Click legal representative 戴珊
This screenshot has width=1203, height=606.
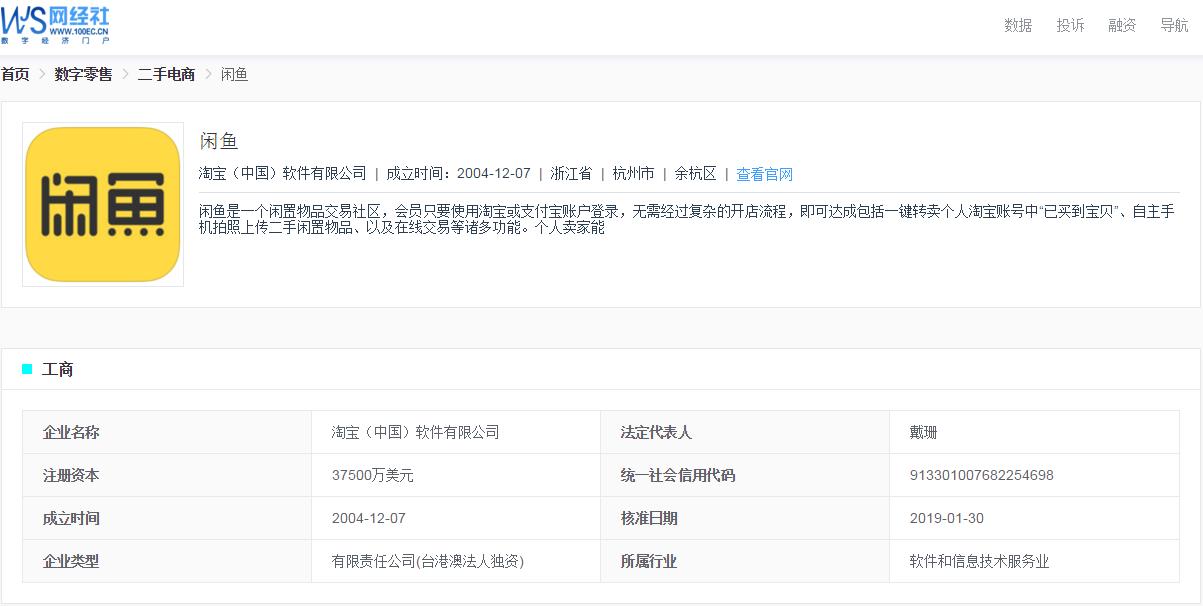[x=924, y=431]
